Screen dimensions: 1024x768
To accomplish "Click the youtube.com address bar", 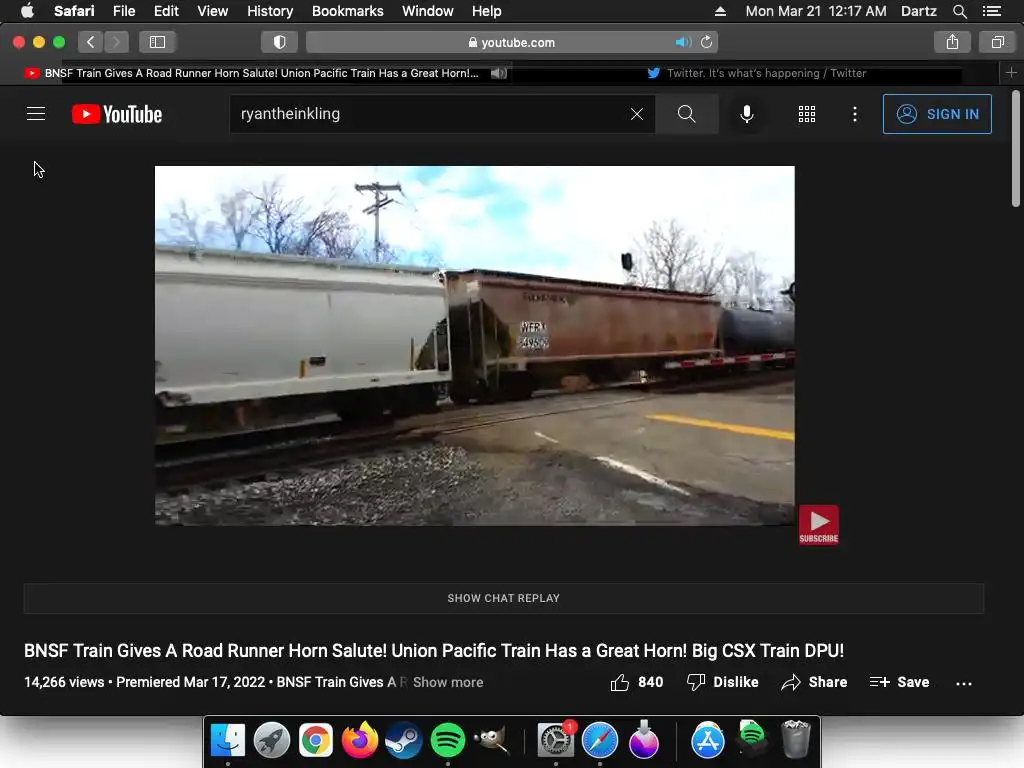I will coord(511,42).
